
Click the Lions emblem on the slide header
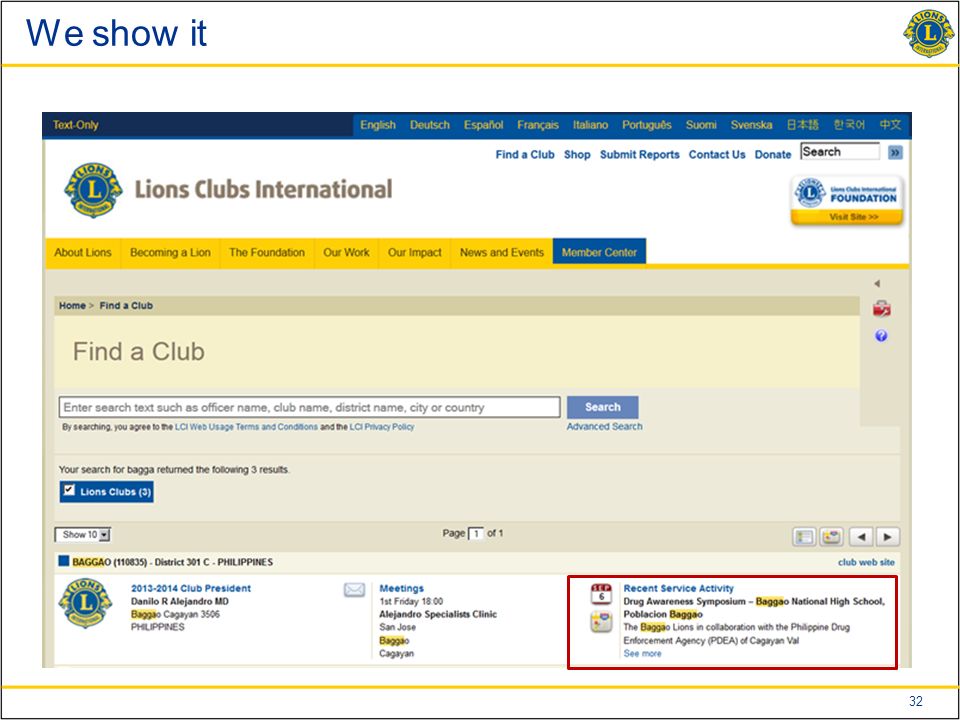click(x=929, y=33)
